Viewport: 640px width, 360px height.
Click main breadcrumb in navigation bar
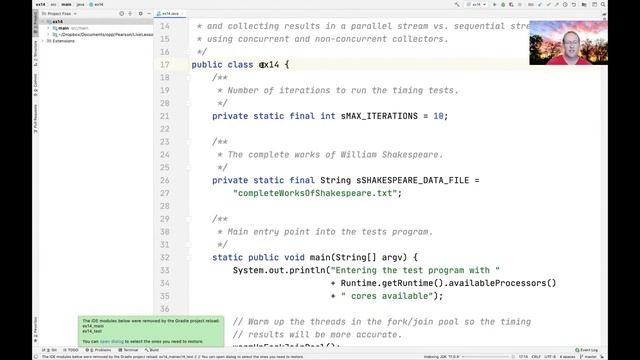click(66, 4)
